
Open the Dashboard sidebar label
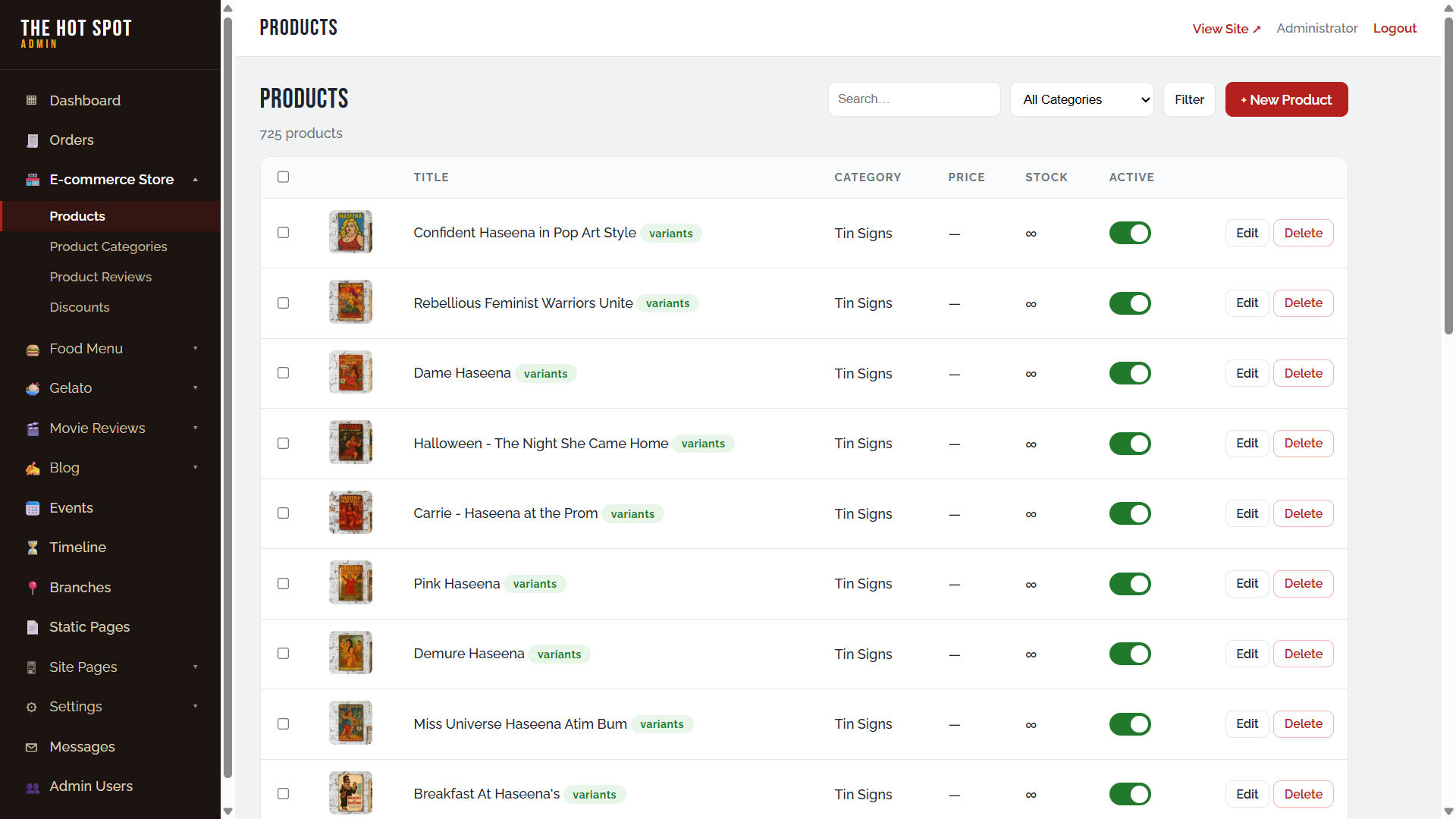(85, 100)
